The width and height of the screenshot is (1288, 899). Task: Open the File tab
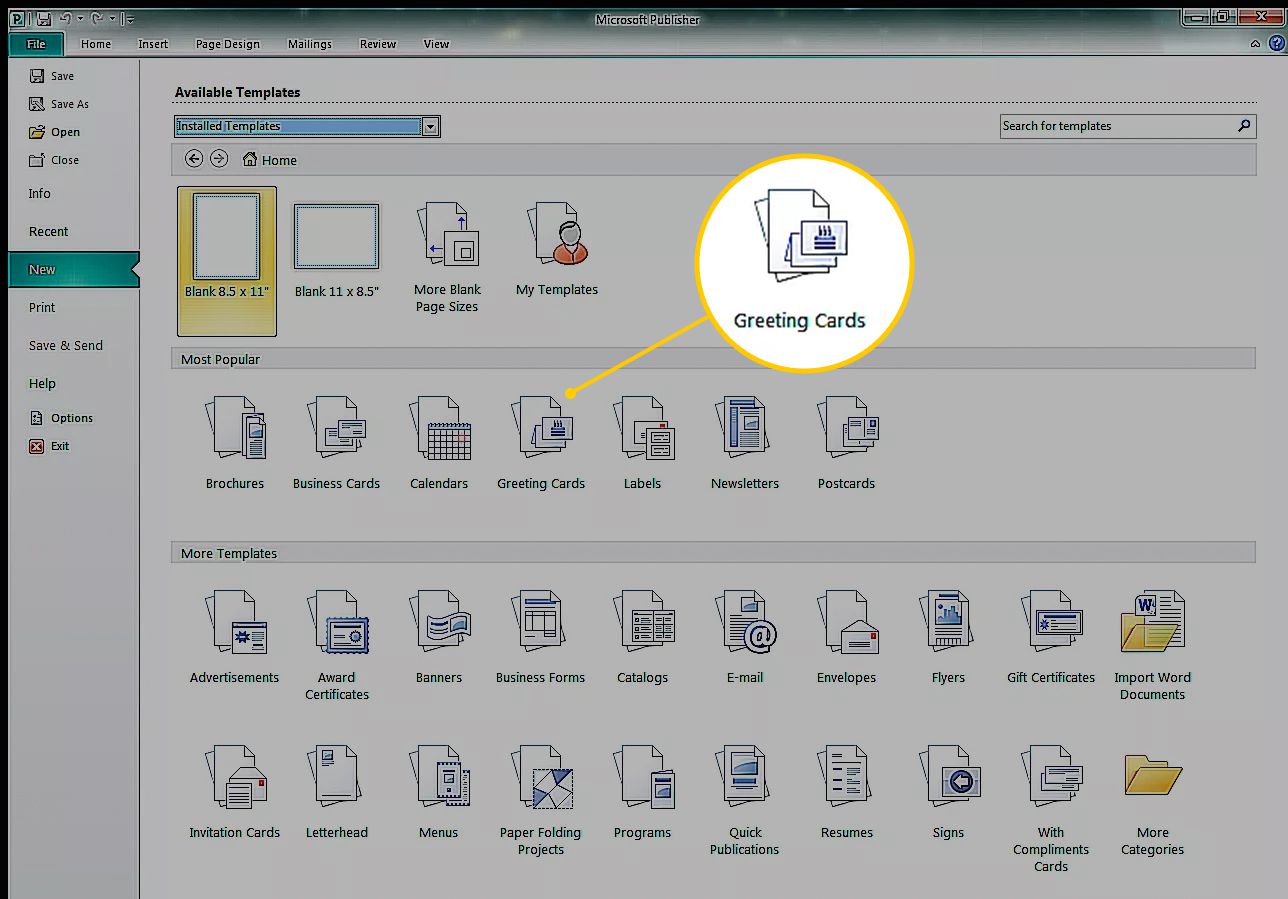pyautogui.click(x=36, y=44)
